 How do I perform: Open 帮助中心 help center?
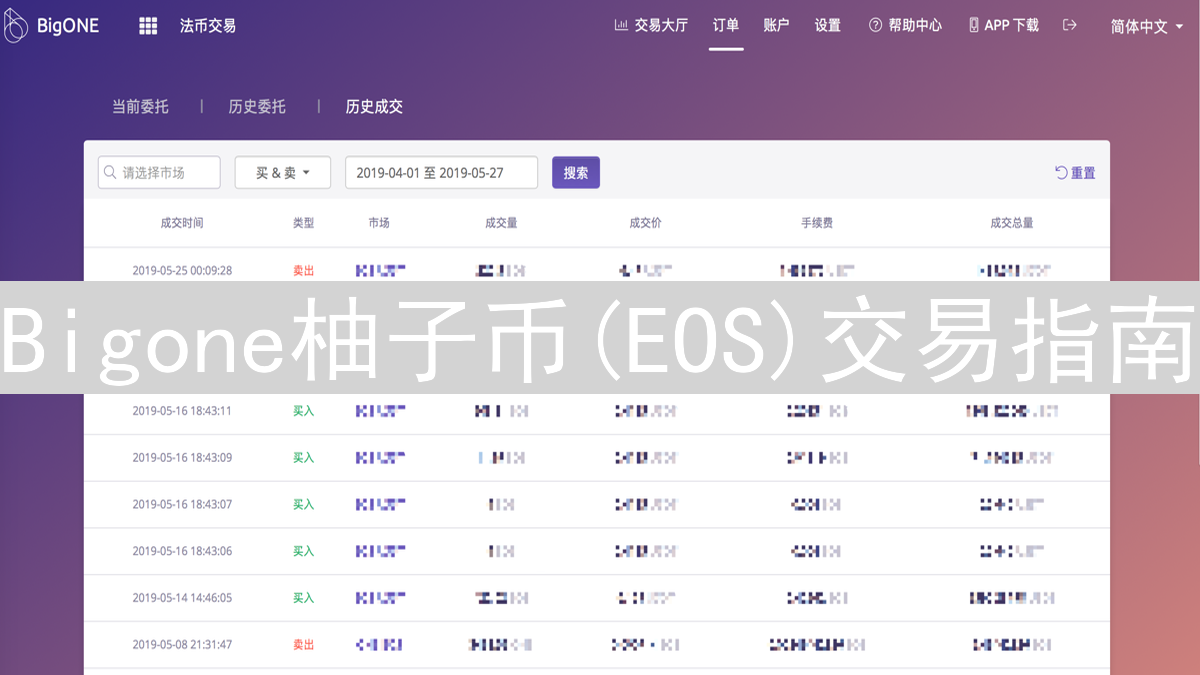905,26
